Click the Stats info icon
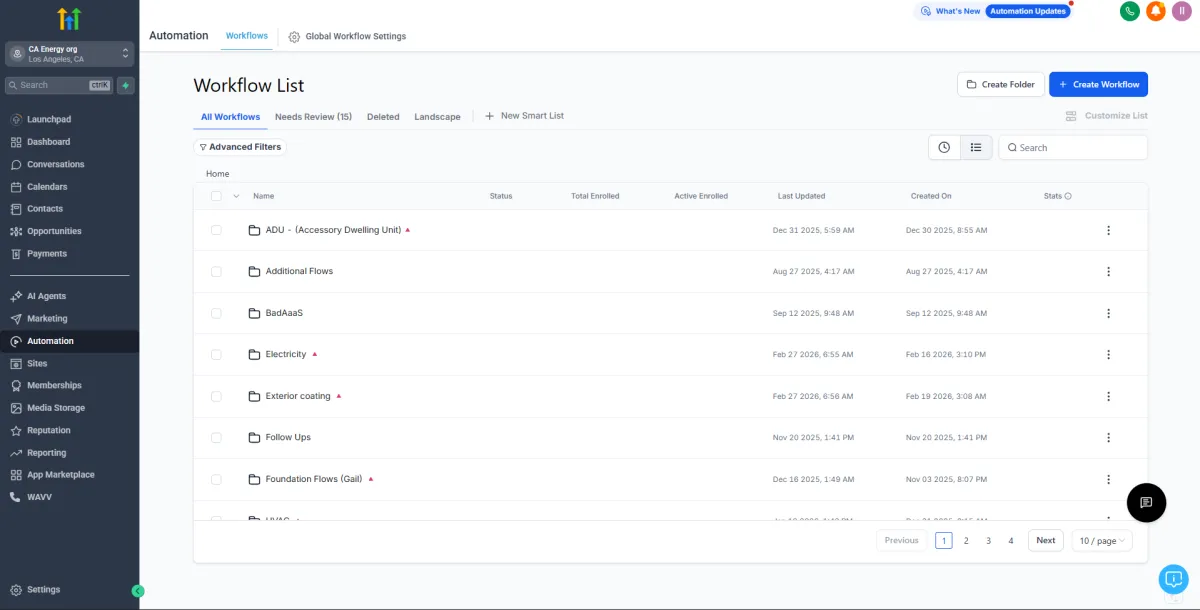The image size is (1200, 610). click(x=1068, y=196)
